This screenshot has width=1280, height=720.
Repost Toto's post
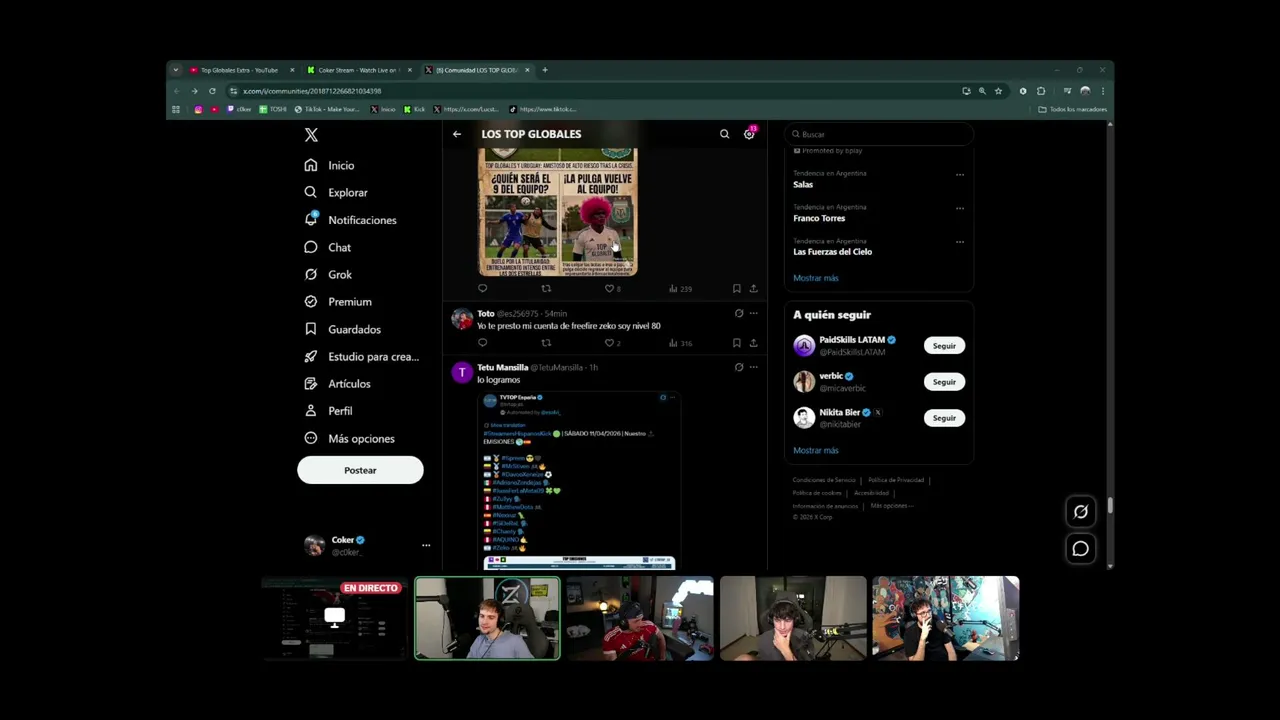(x=546, y=342)
